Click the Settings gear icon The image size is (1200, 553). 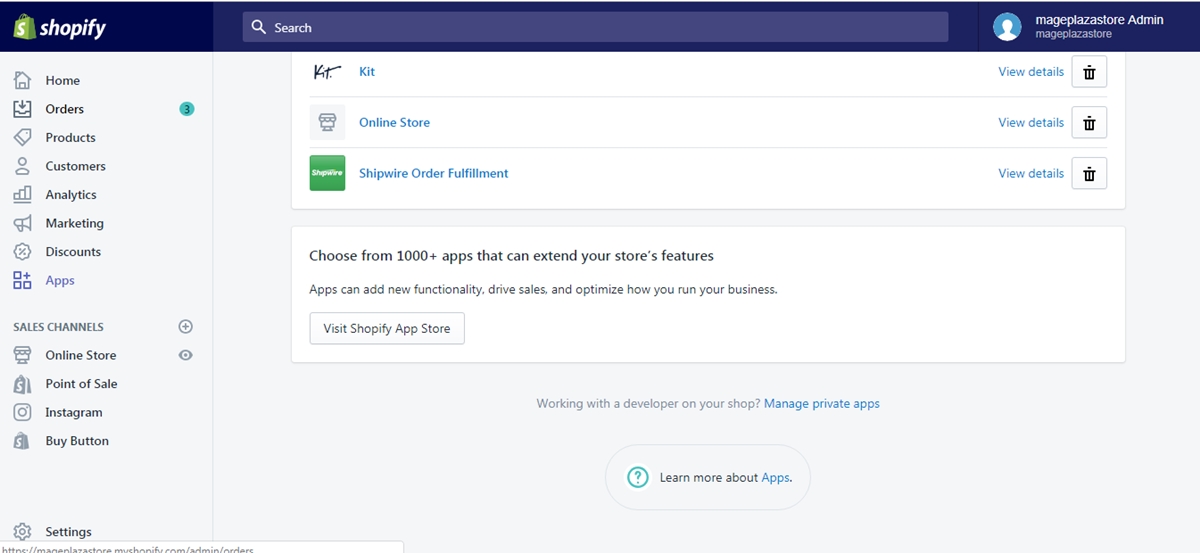coord(22,532)
